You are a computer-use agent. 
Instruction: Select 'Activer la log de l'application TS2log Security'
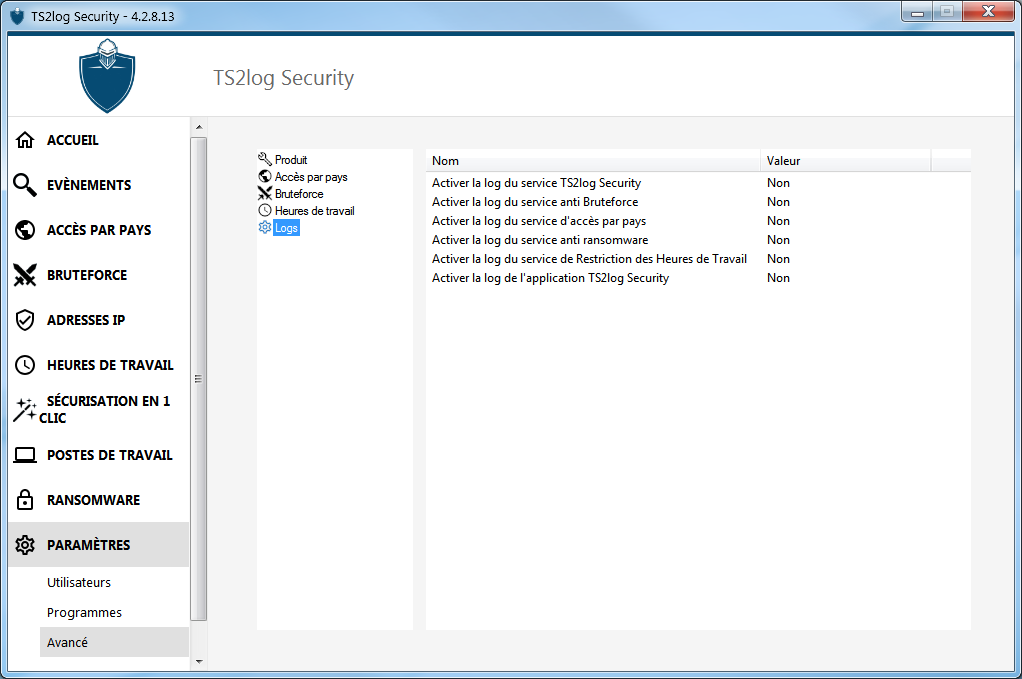[x=550, y=278]
